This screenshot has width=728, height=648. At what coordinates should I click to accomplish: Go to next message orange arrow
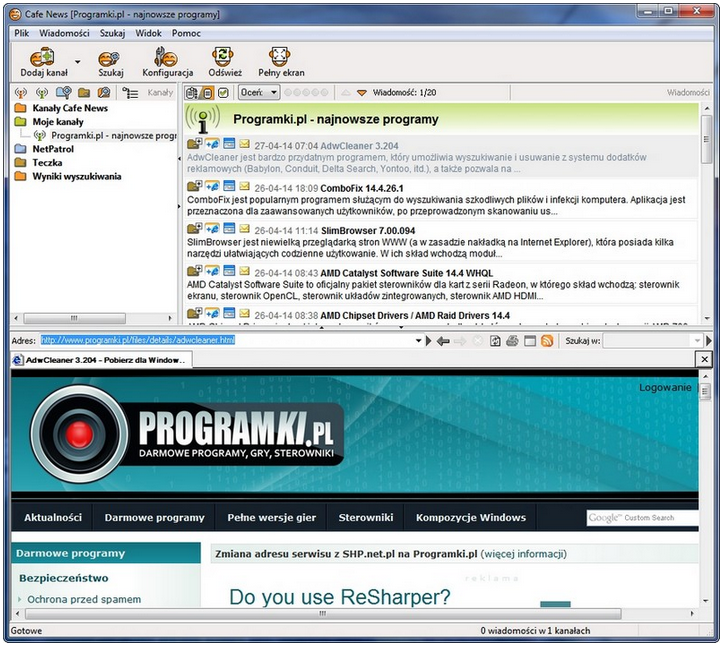point(362,93)
